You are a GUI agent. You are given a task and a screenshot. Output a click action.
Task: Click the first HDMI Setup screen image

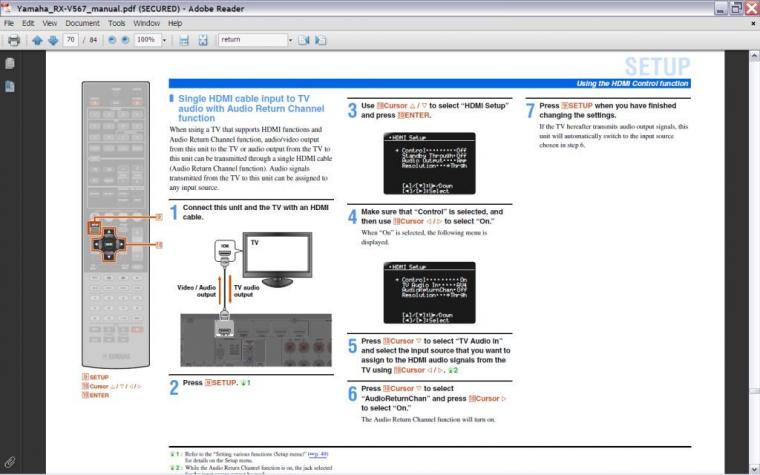(x=429, y=163)
